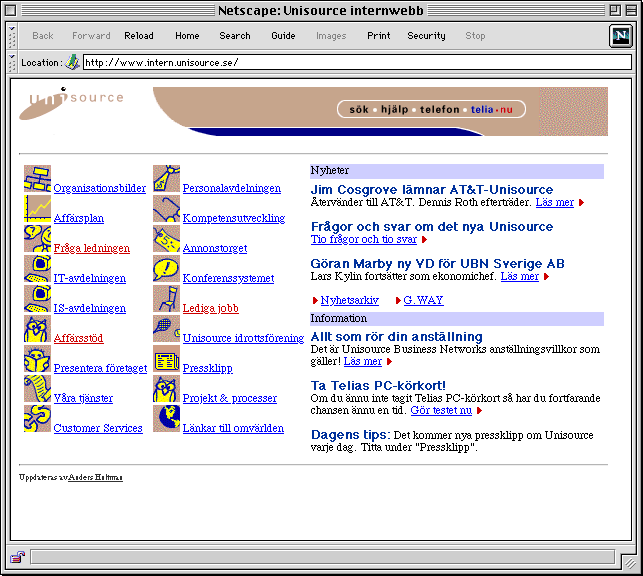Image resolution: width=643 pixels, height=576 pixels.
Task: Click the Konferenssystemet speech bubble icon
Action: click(x=166, y=269)
